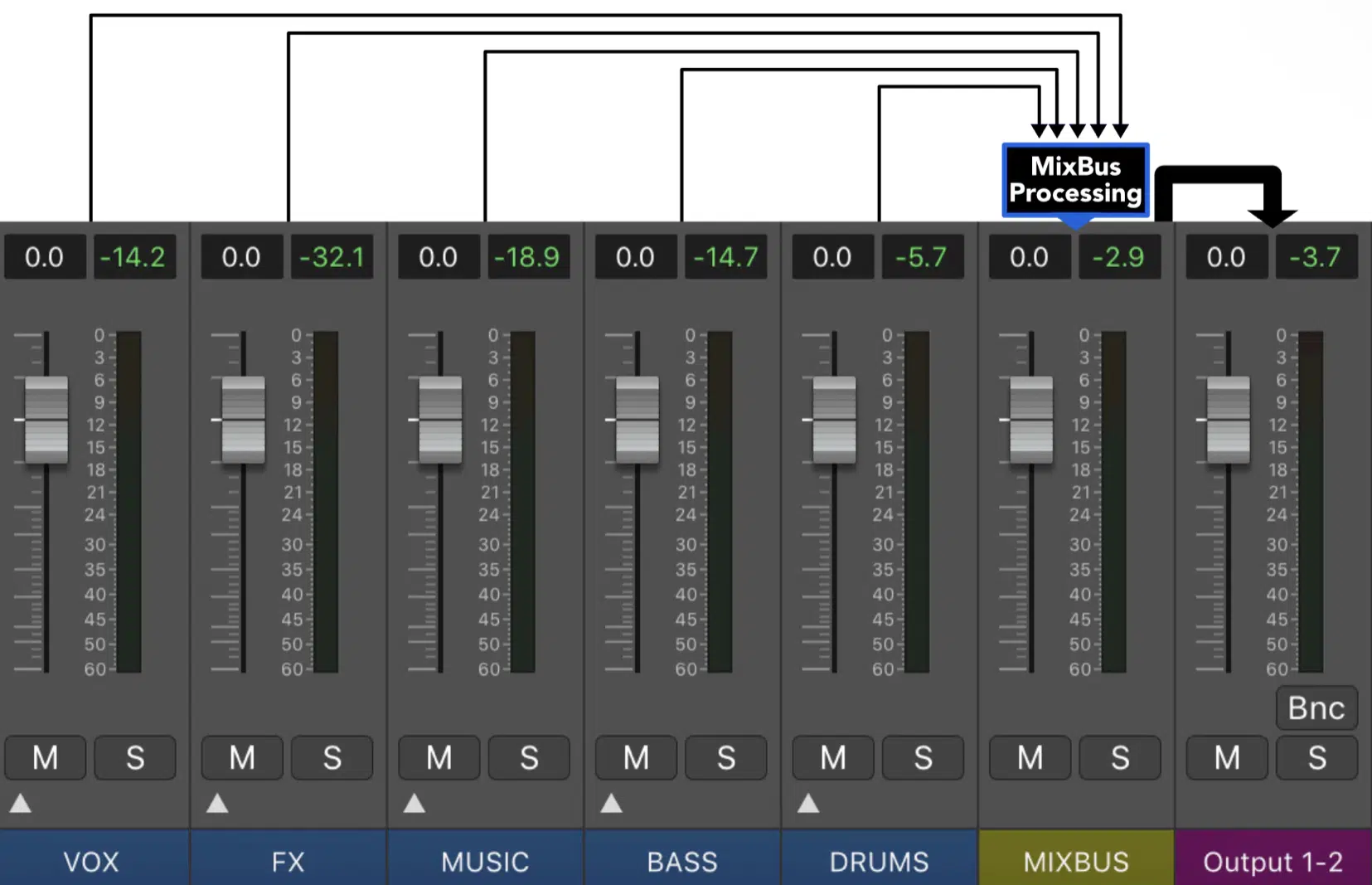The height and width of the screenshot is (885, 1372).
Task: Click the BASS fader value 0.0 field
Action: point(635,257)
